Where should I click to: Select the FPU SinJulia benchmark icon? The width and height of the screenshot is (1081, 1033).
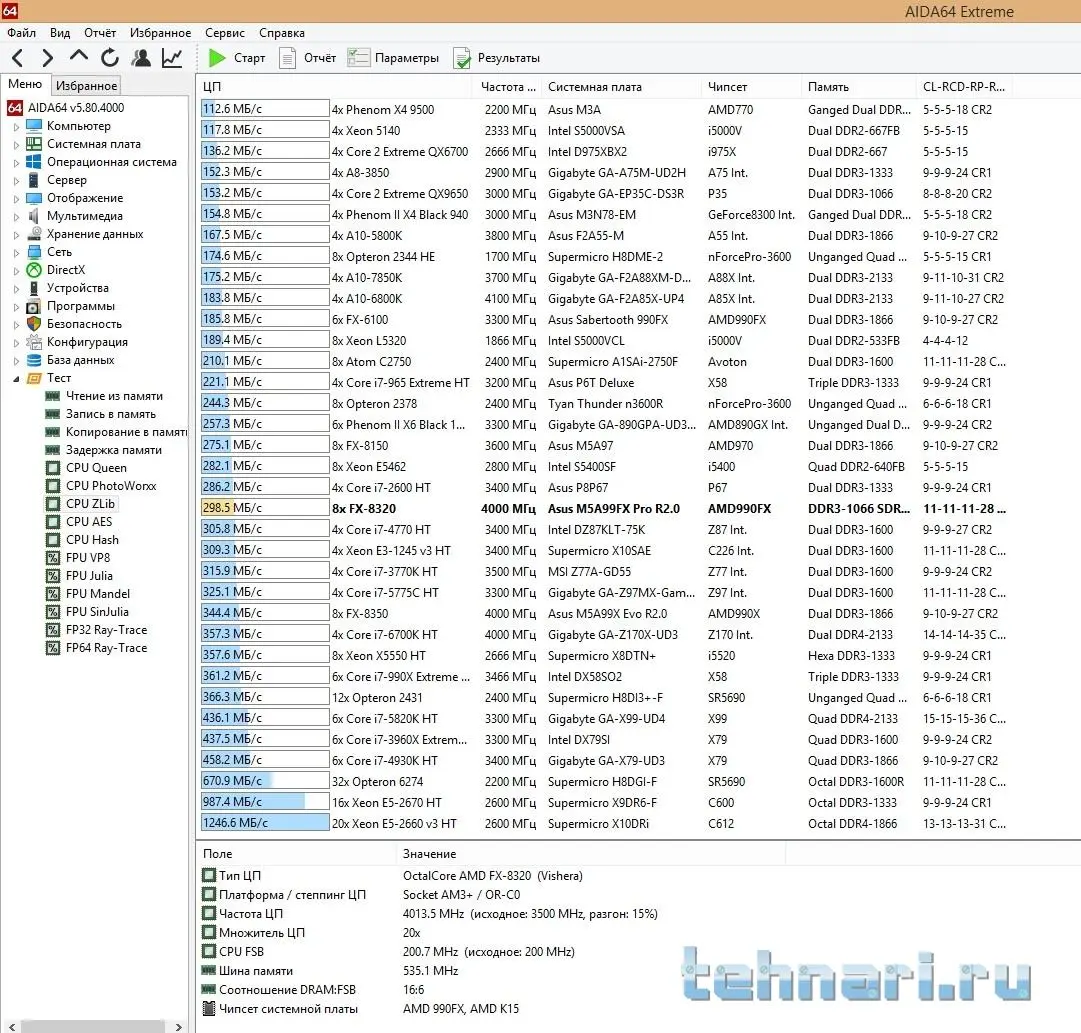pyautogui.click(x=52, y=612)
